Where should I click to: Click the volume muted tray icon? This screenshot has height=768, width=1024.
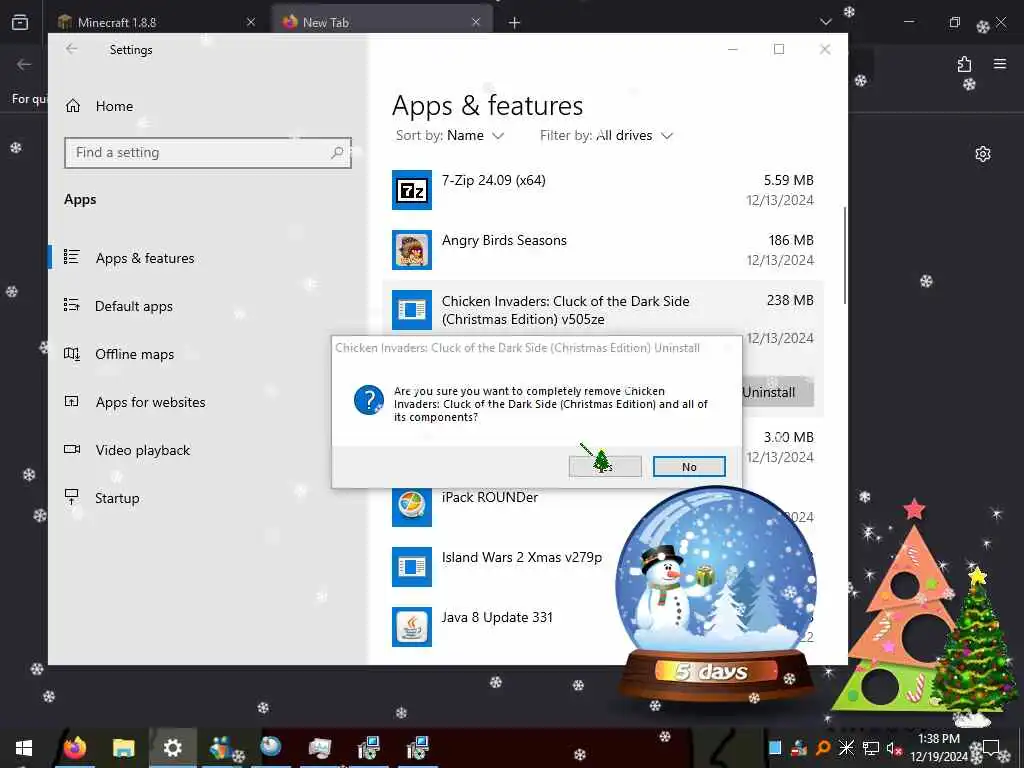pos(895,748)
